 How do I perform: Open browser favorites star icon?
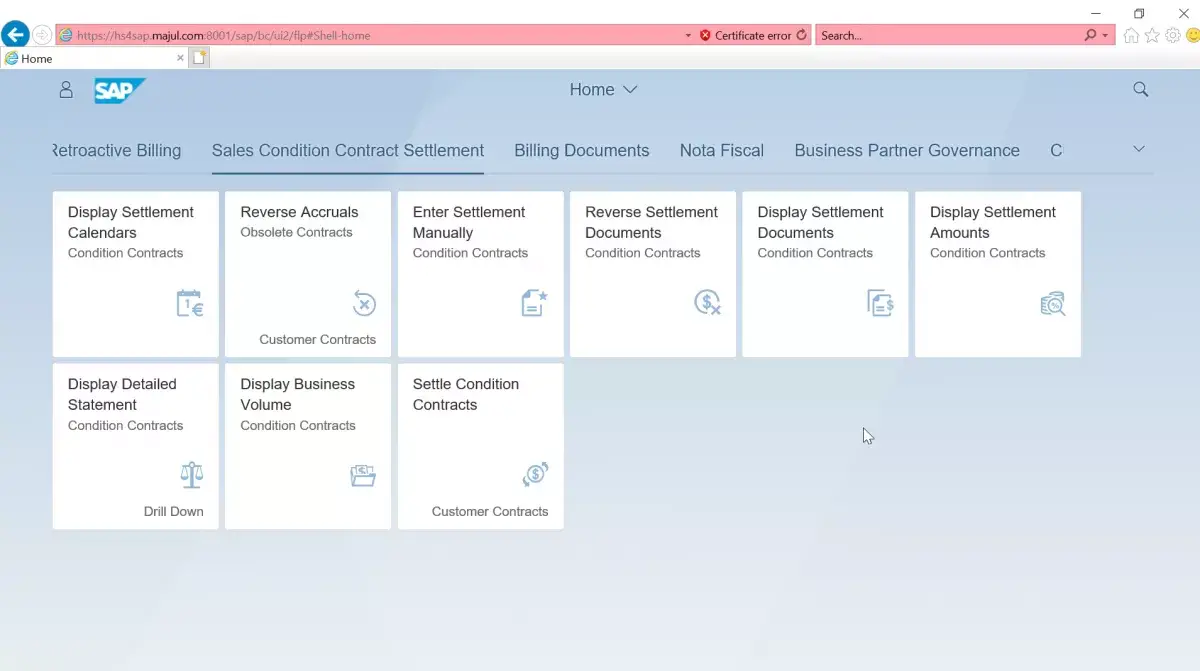pyautogui.click(x=1152, y=35)
